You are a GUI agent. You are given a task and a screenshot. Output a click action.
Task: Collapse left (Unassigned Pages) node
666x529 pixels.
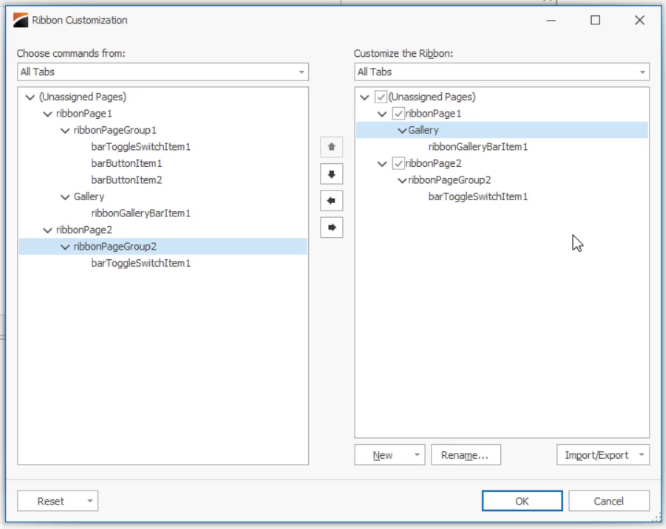(30, 97)
